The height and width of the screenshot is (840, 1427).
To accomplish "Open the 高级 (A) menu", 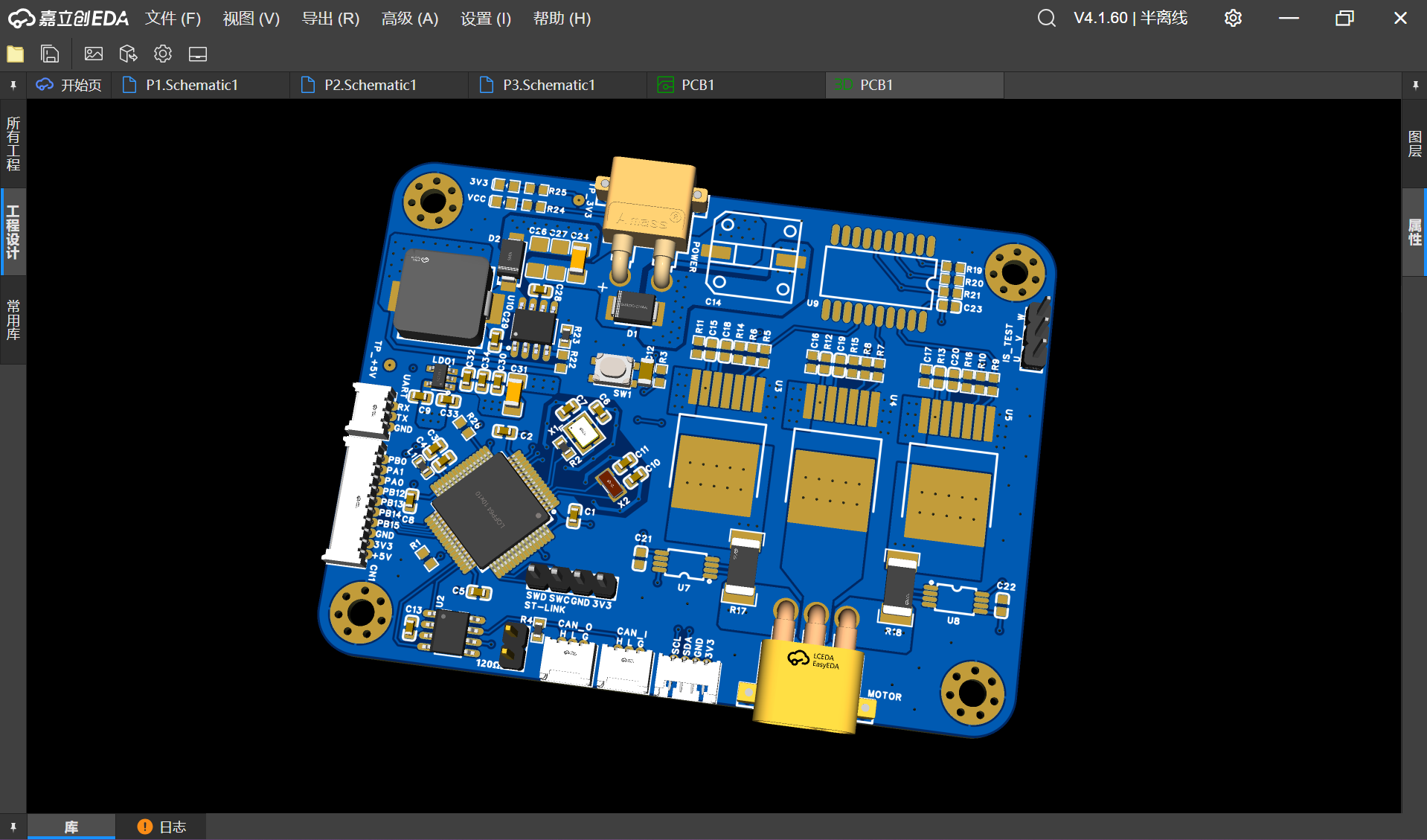I will click(410, 18).
